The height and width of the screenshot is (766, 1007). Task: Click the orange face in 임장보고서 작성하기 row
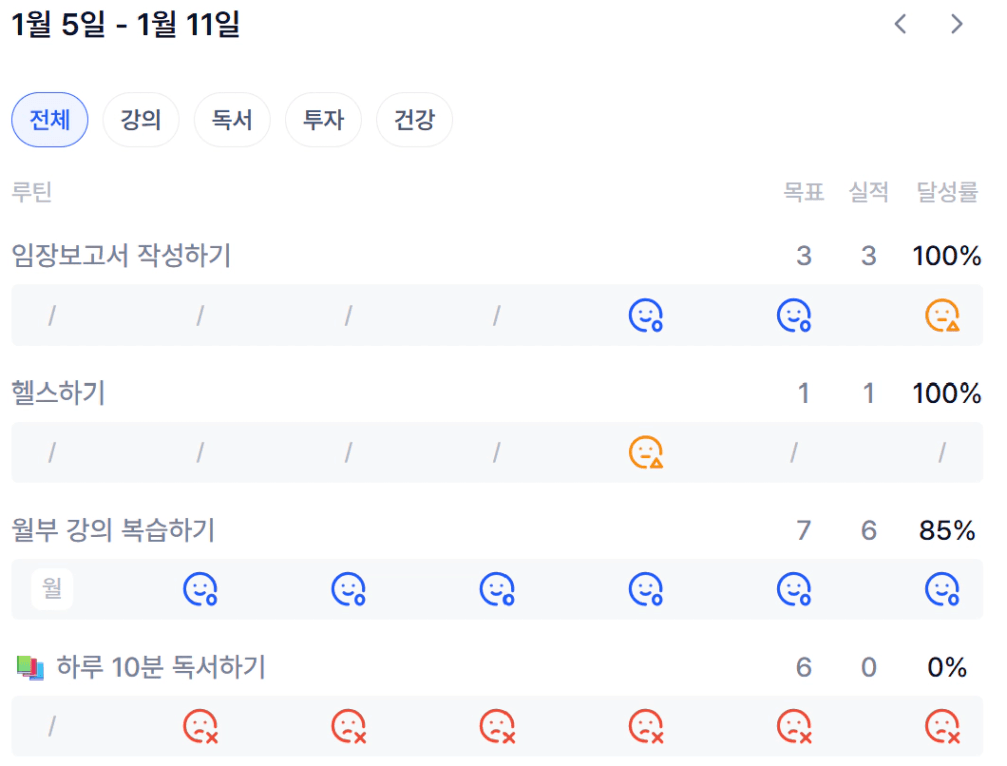click(x=942, y=316)
